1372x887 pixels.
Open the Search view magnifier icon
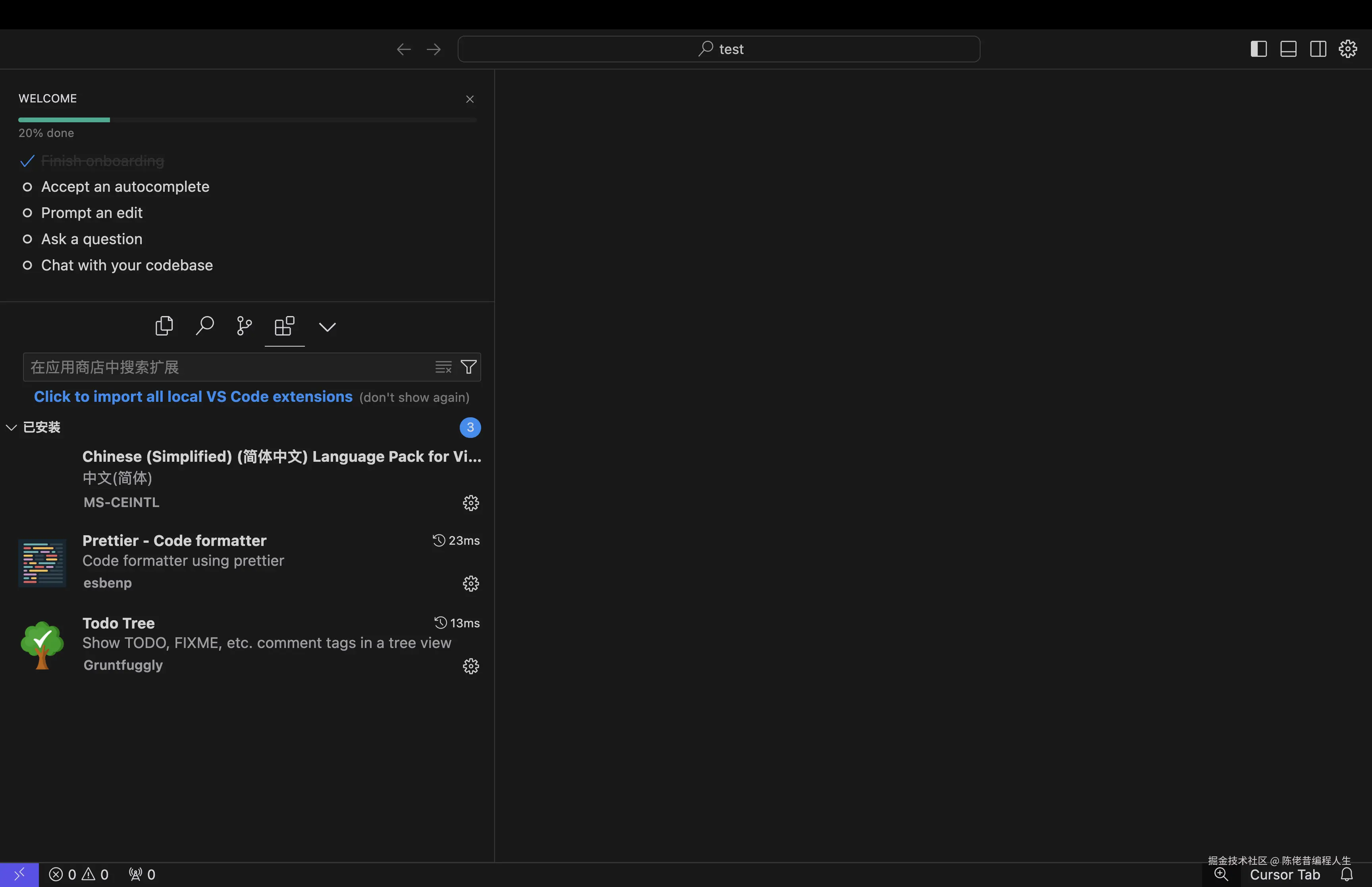204,326
